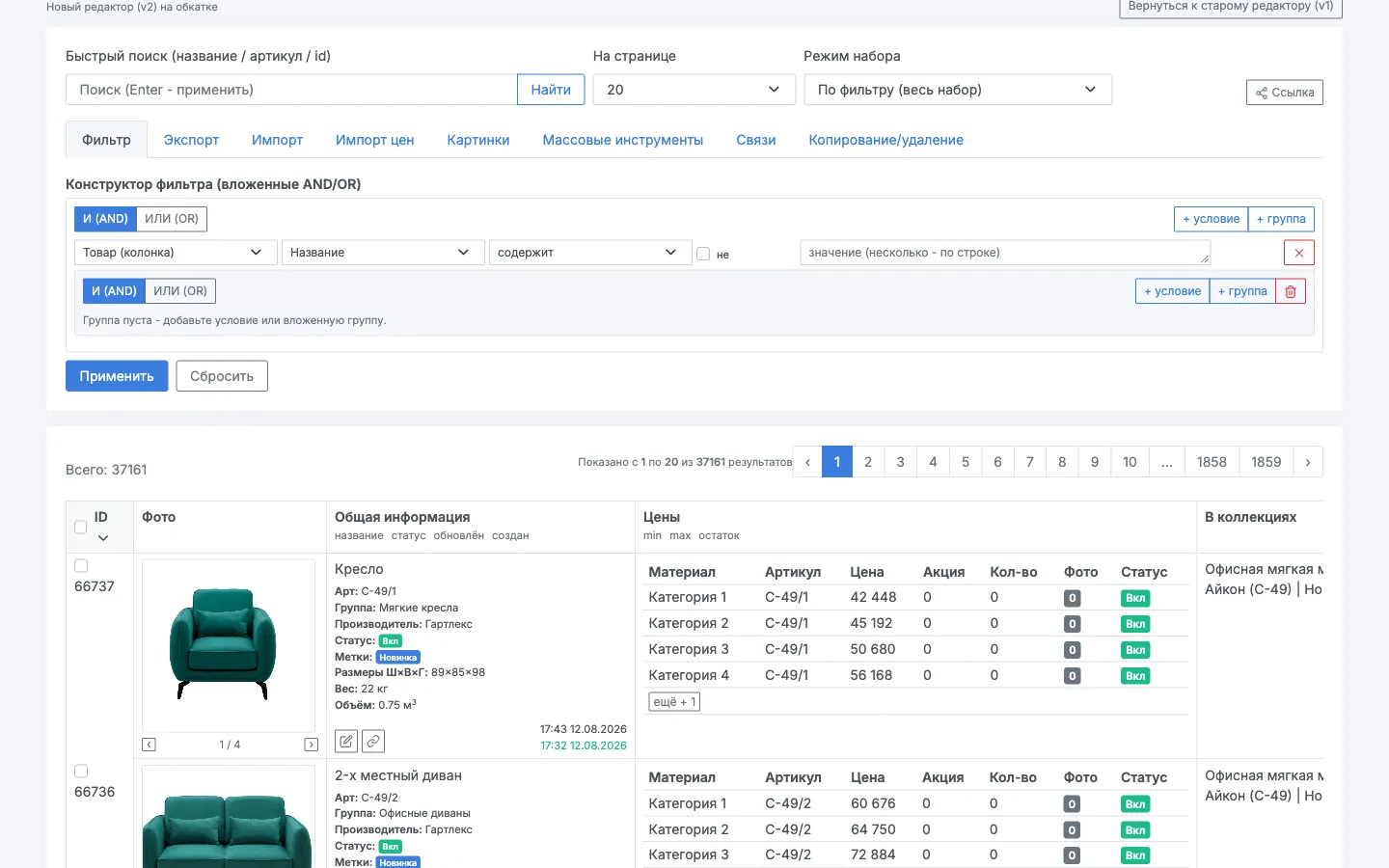Screen dimensions: 1389x868
Task: Show previous photo of product 66737
Action: [x=149, y=745]
